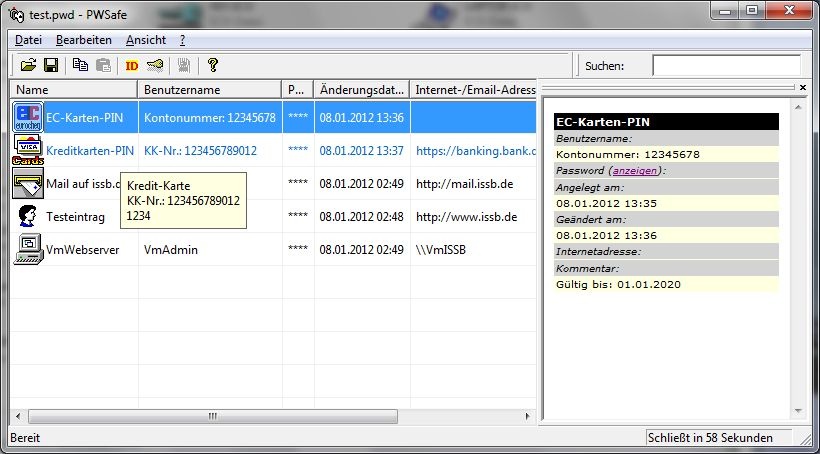820x454 pixels.
Task: Click the copy toolbar icon
Action: point(81,66)
